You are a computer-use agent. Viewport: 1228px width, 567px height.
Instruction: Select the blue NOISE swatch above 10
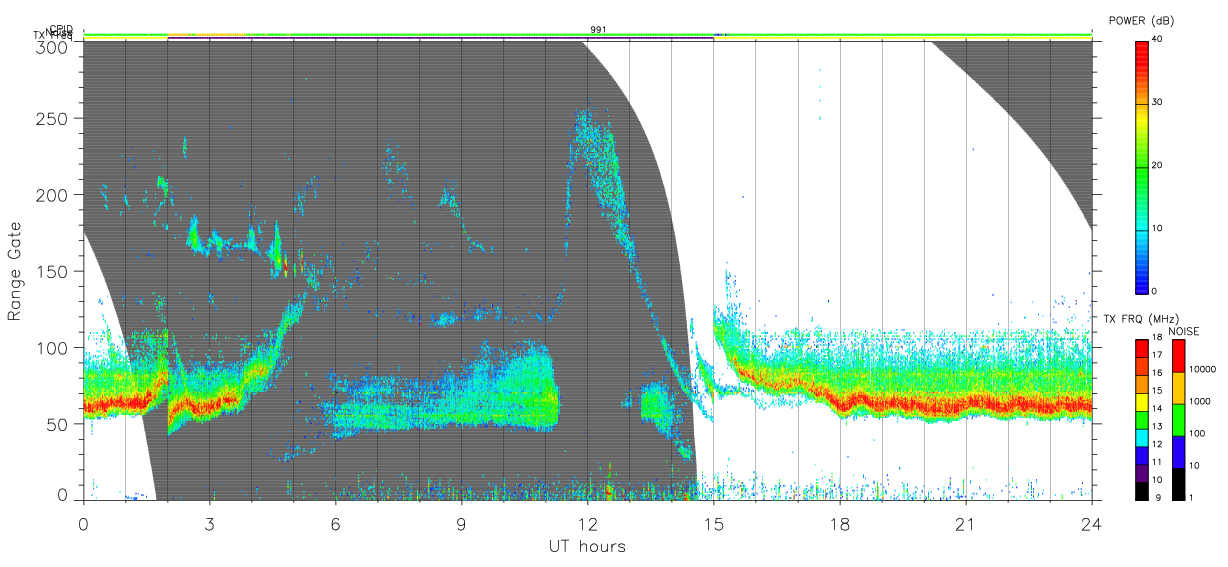1178,452
